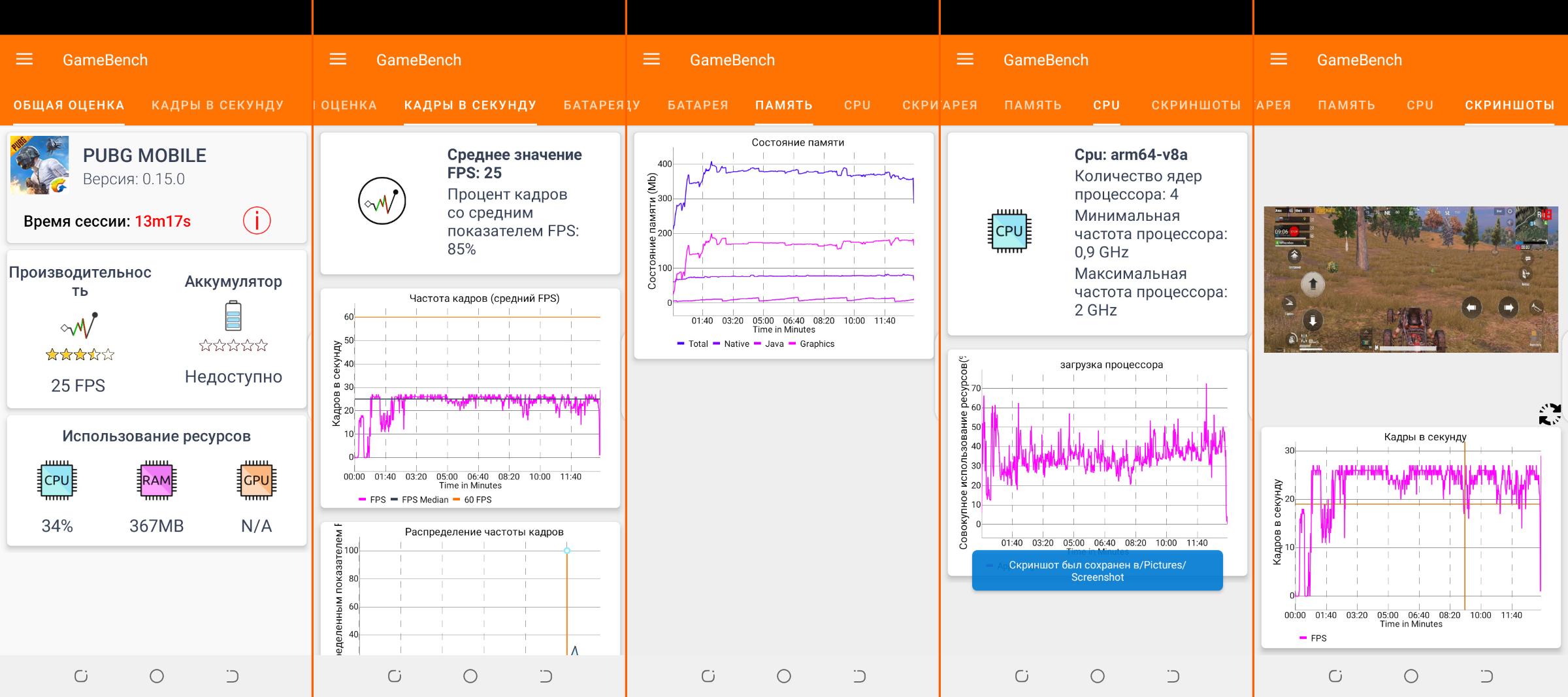Select the underlined КАДРЫ В СЕКУНДУ tab
This screenshot has height=697, width=1568.
[x=470, y=105]
